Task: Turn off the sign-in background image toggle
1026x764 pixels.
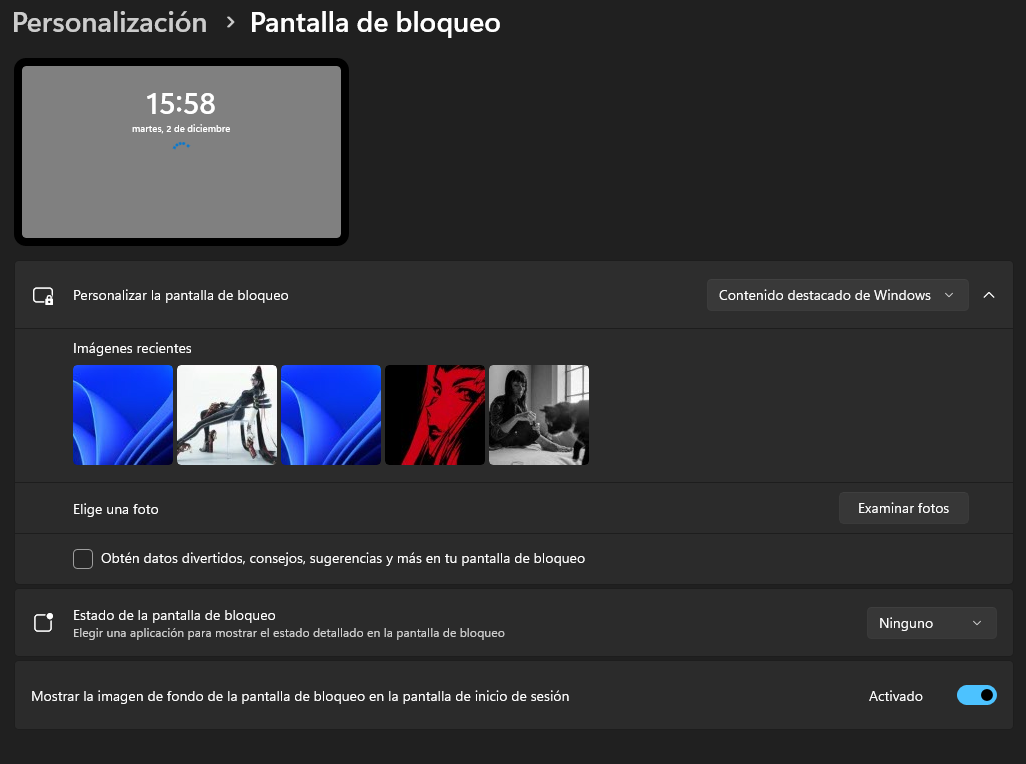Action: [976, 695]
